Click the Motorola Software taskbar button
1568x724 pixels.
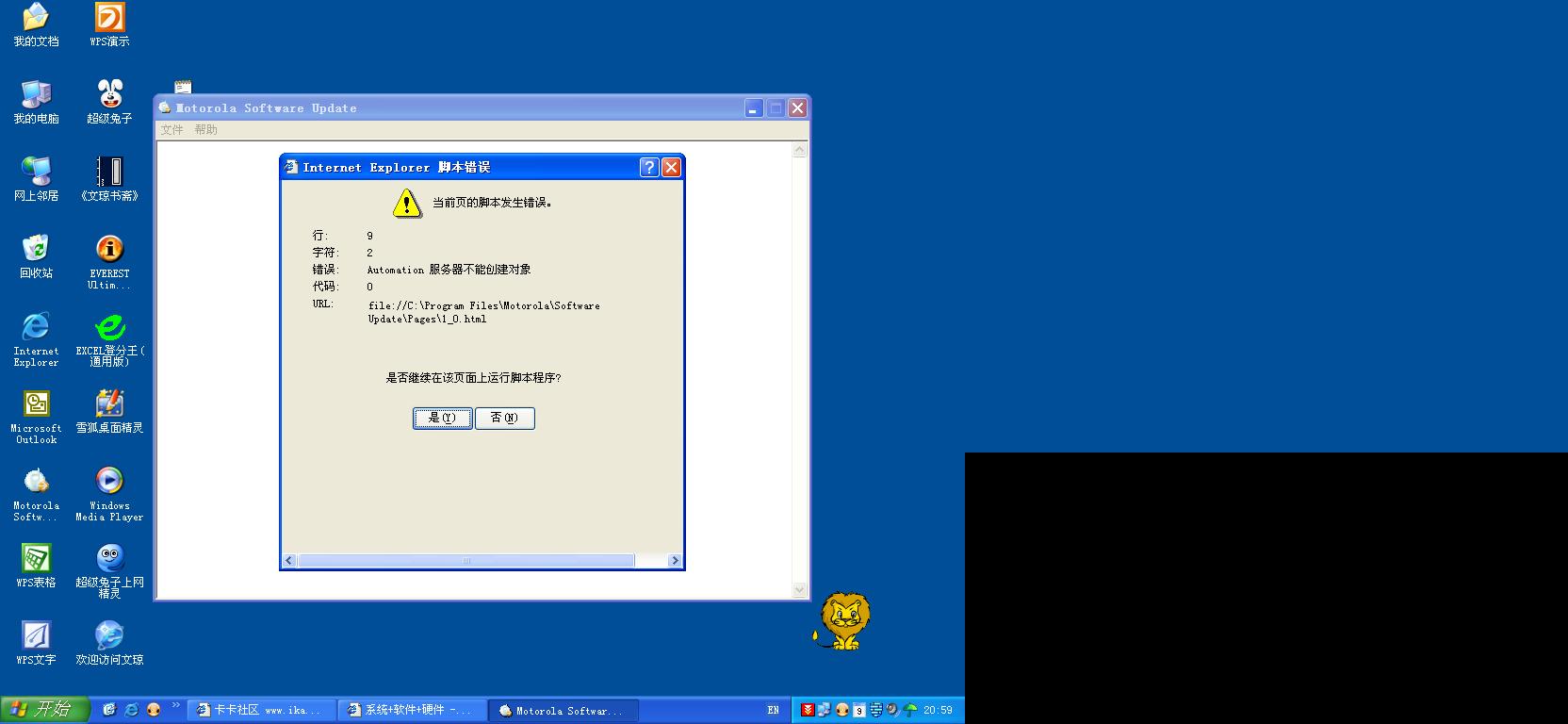click(563, 710)
